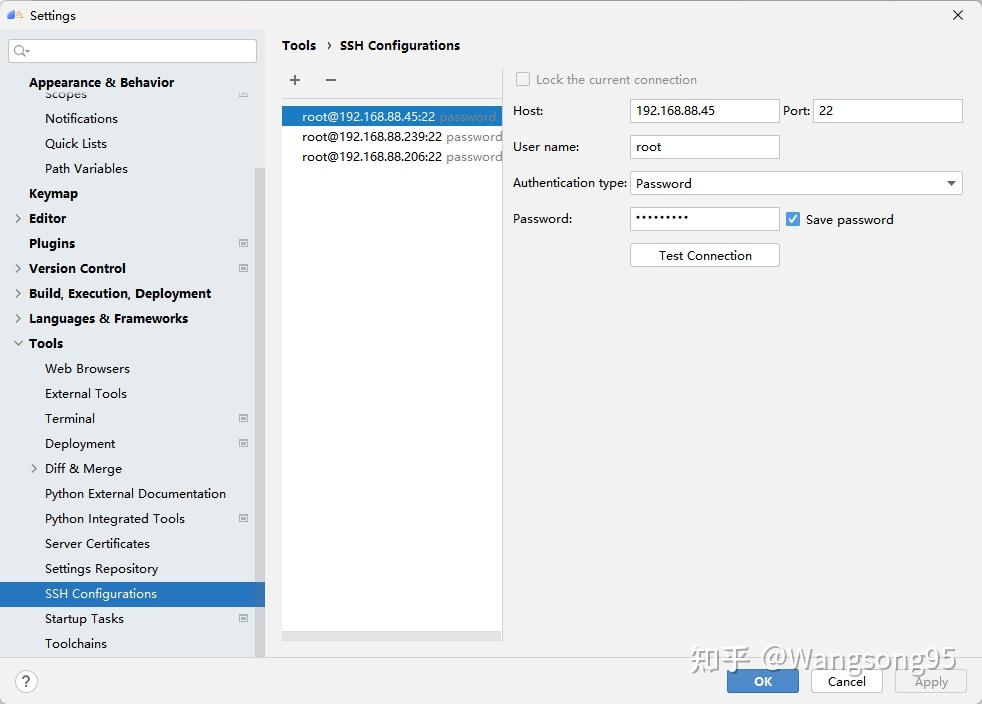Expand the Diff & Merge node
The image size is (982, 704).
[x=34, y=468]
